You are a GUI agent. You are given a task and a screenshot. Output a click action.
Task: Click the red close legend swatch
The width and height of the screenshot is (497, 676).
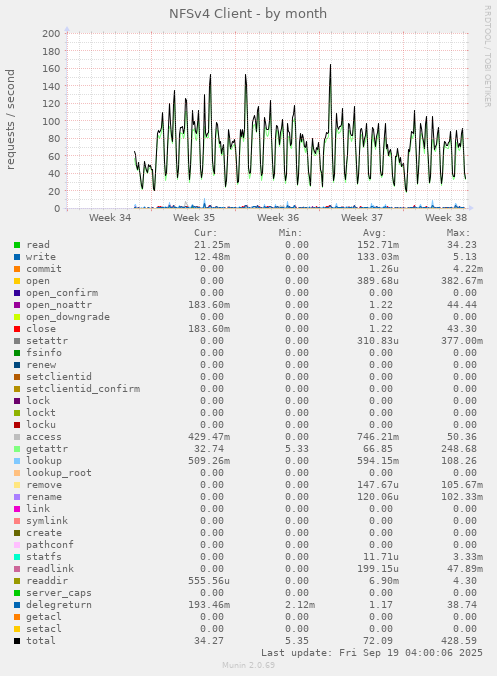click(17, 329)
